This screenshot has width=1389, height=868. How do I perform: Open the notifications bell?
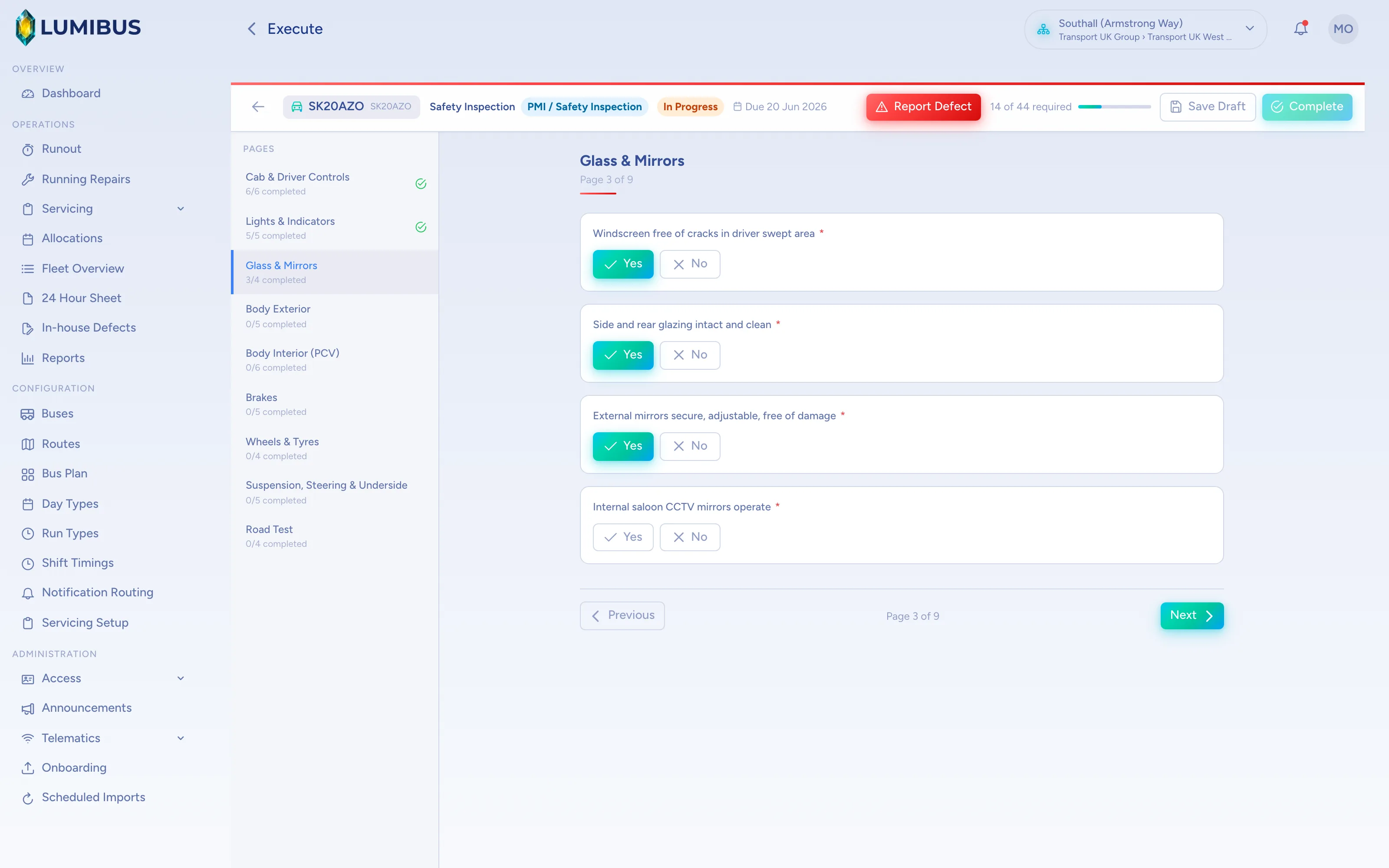1300,29
